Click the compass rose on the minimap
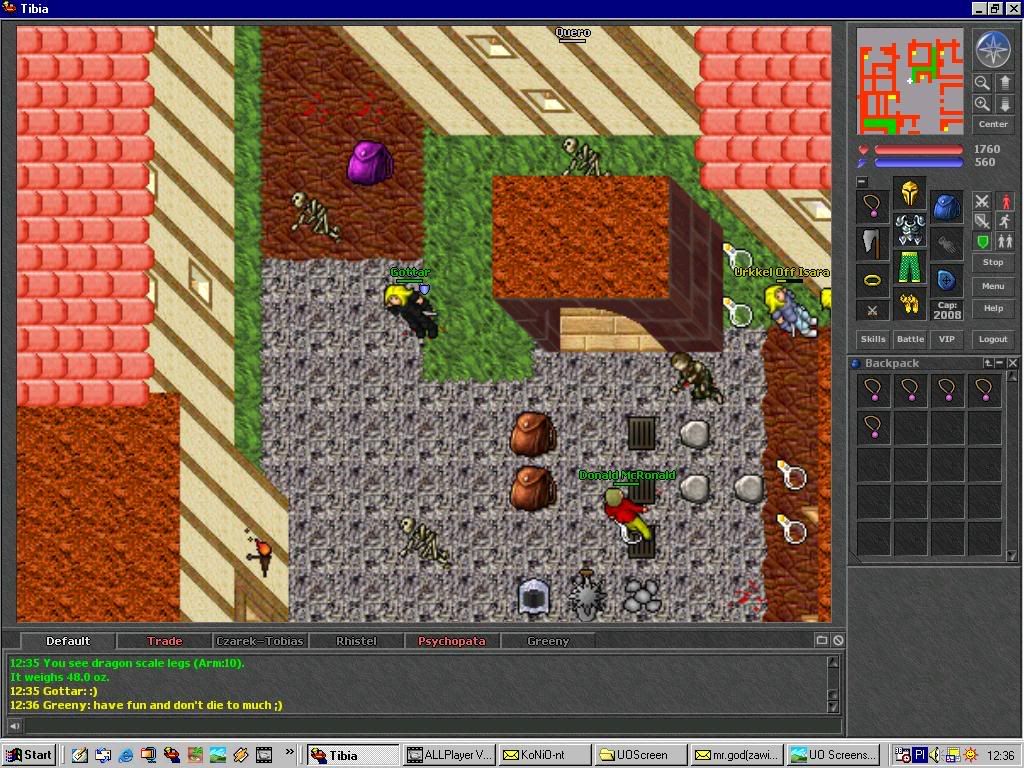This screenshot has height=768, width=1024. (x=993, y=50)
